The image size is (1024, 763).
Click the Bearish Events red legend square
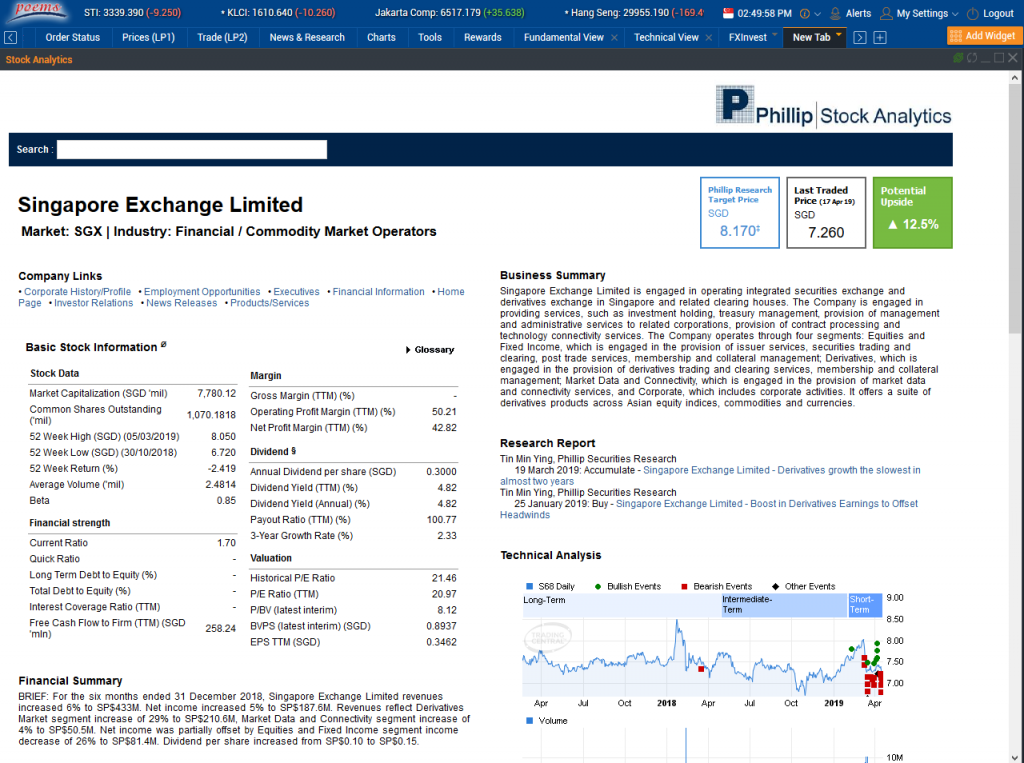[684, 587]
